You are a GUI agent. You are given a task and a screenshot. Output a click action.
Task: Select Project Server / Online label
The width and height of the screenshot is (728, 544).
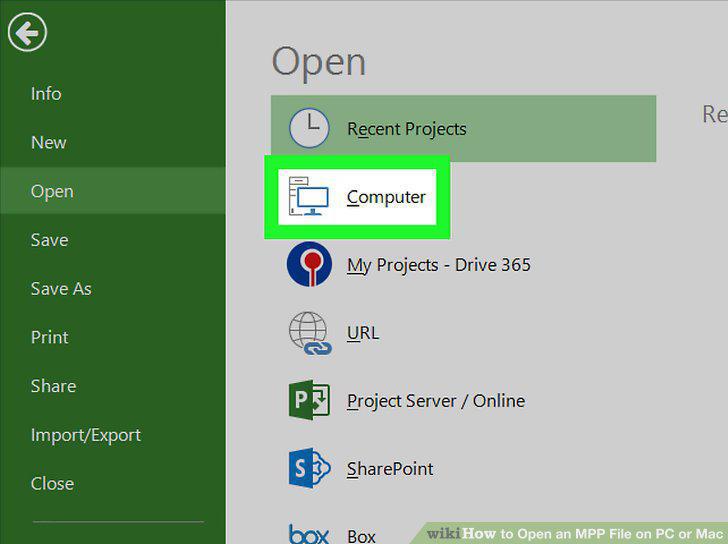pos(436,402)
